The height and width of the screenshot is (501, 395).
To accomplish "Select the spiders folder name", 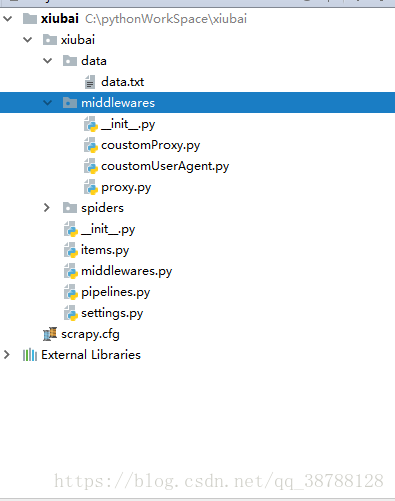I will (x=102, y=208).
